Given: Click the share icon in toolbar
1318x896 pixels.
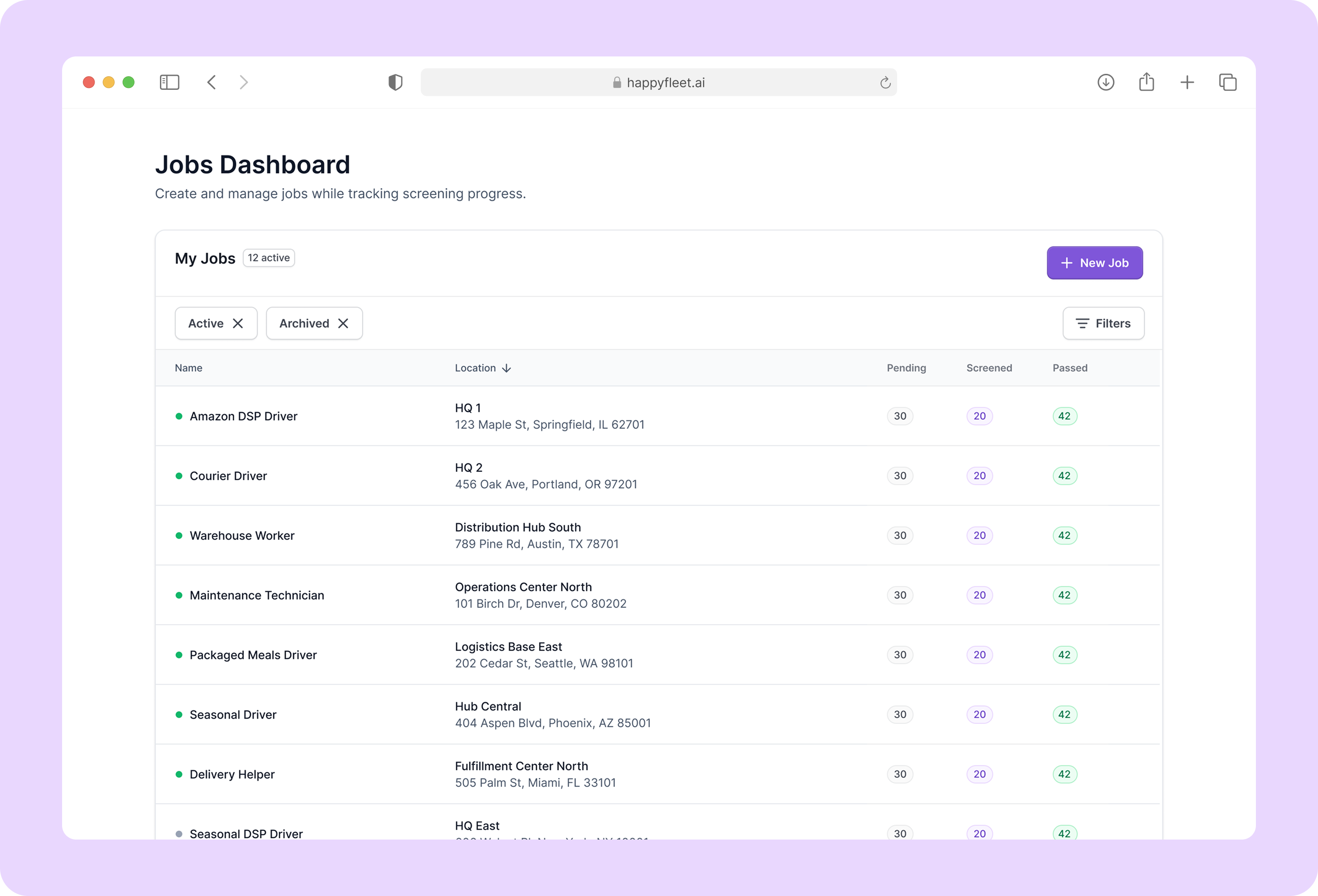Looking at the screenshot, I should pos(1146,82).
